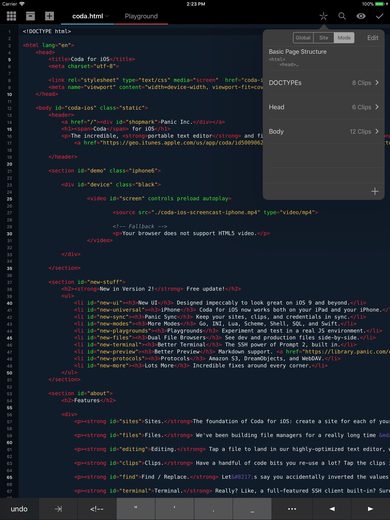This screenshot has width=390, height=520.
Task: Open the sites grid view
Action: point(11,16)
